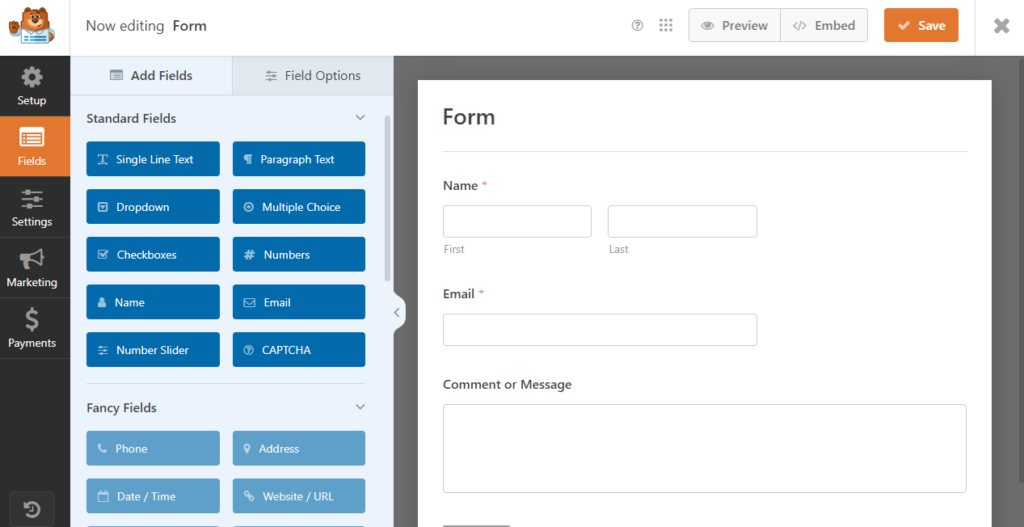Add a Dropdown field
1024x527 pixels.
click(153, 207)
